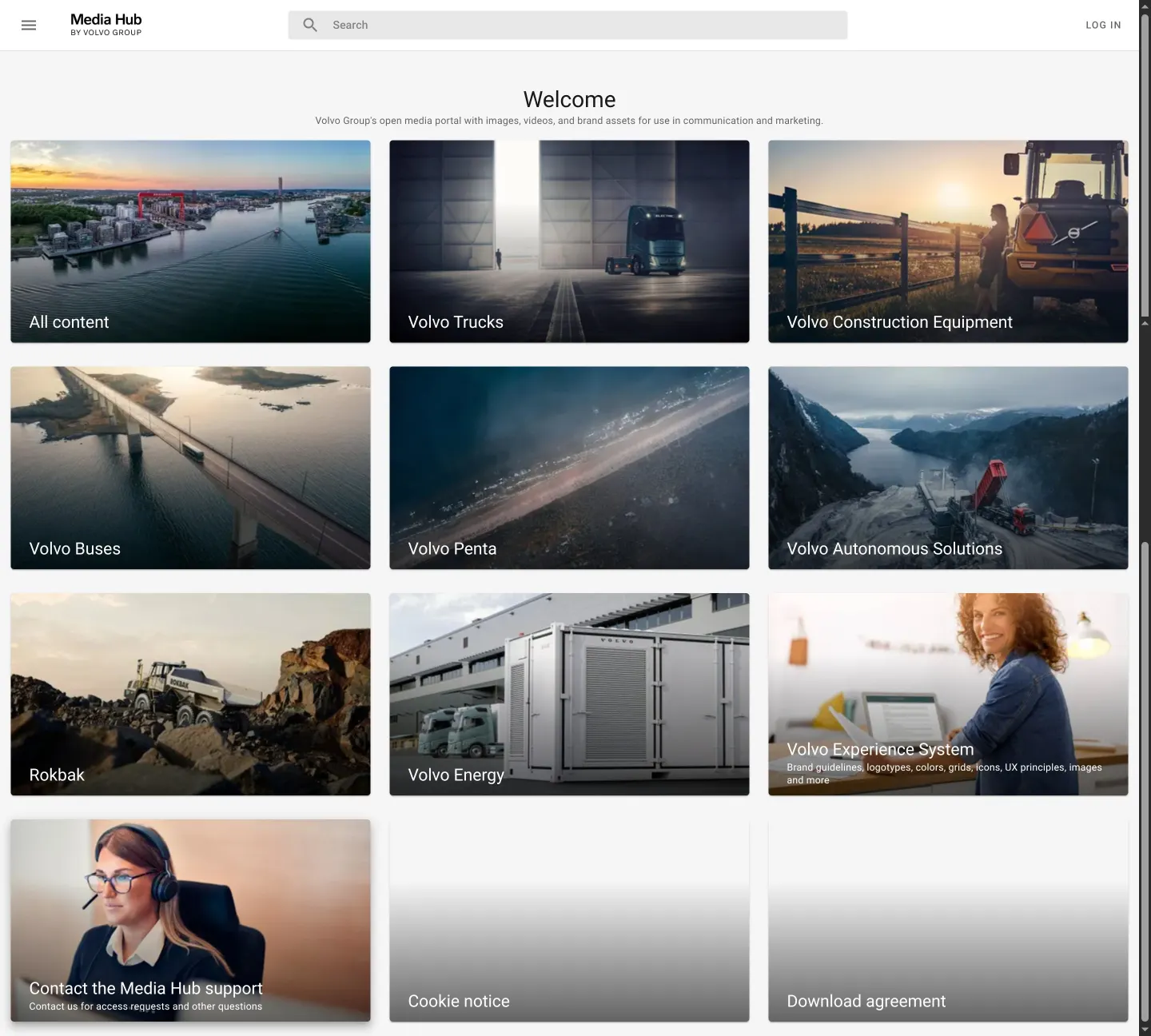Open Volvo Construction Equipment tile
Screen dimensions: 1151x1036
coord(948,241)
